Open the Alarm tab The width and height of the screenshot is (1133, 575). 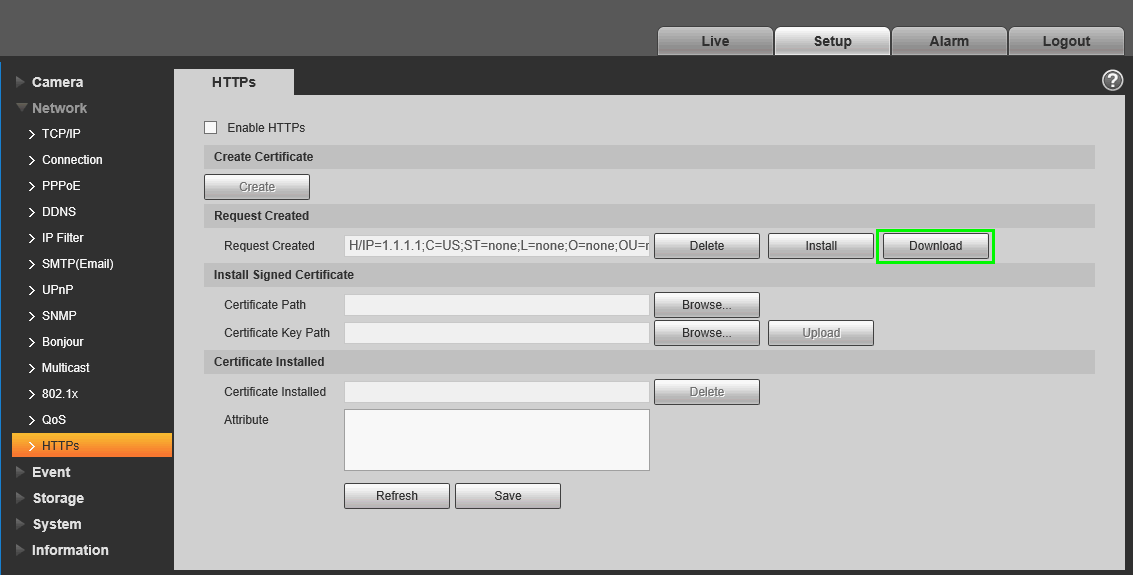coord(949,41)
